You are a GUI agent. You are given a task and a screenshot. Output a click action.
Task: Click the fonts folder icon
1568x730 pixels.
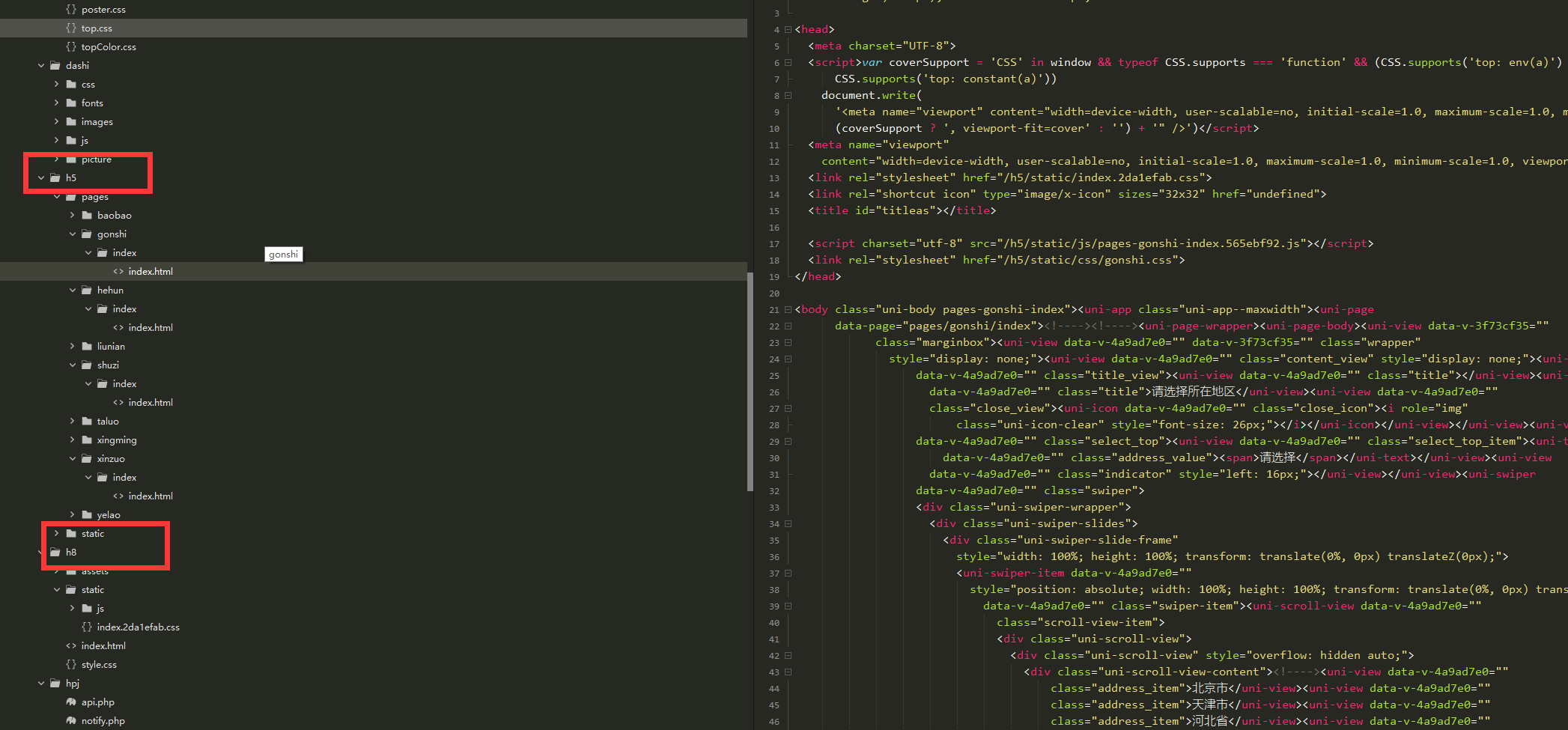click(71, 103)
